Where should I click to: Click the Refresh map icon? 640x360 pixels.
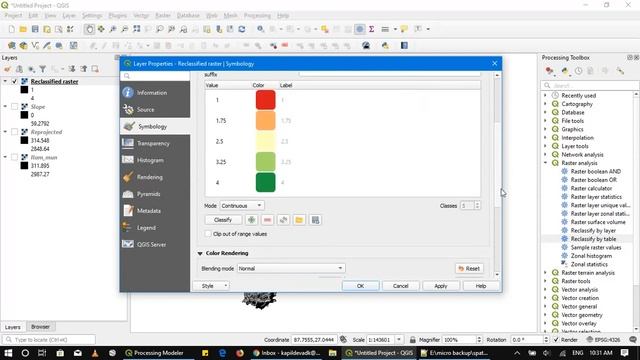(242, 29)
